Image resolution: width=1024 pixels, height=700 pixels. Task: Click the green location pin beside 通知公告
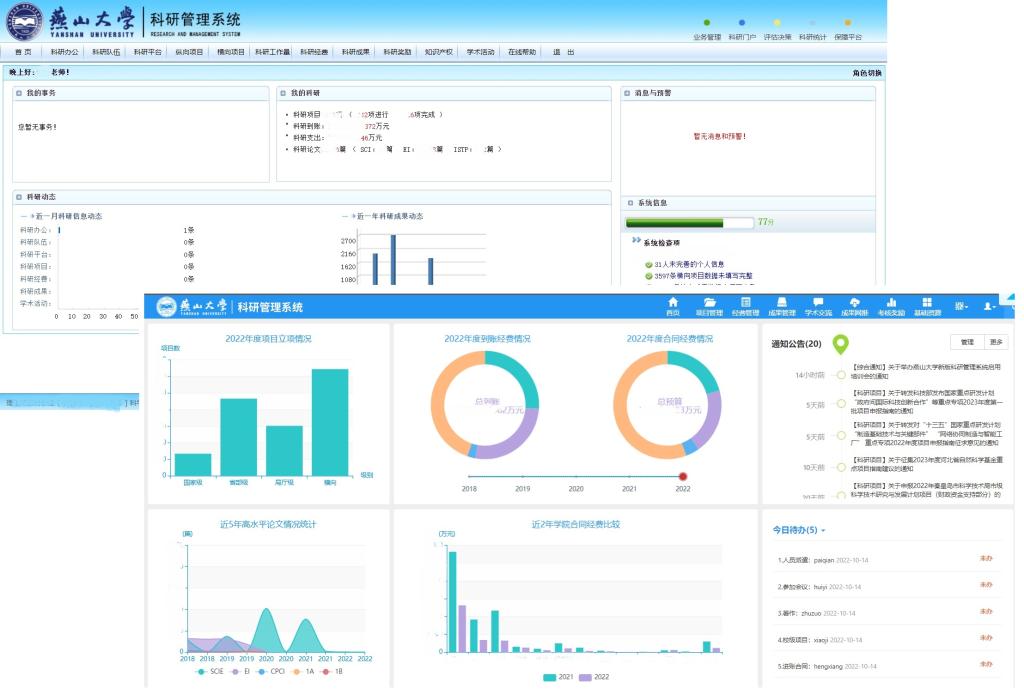[x=841, y=345]
